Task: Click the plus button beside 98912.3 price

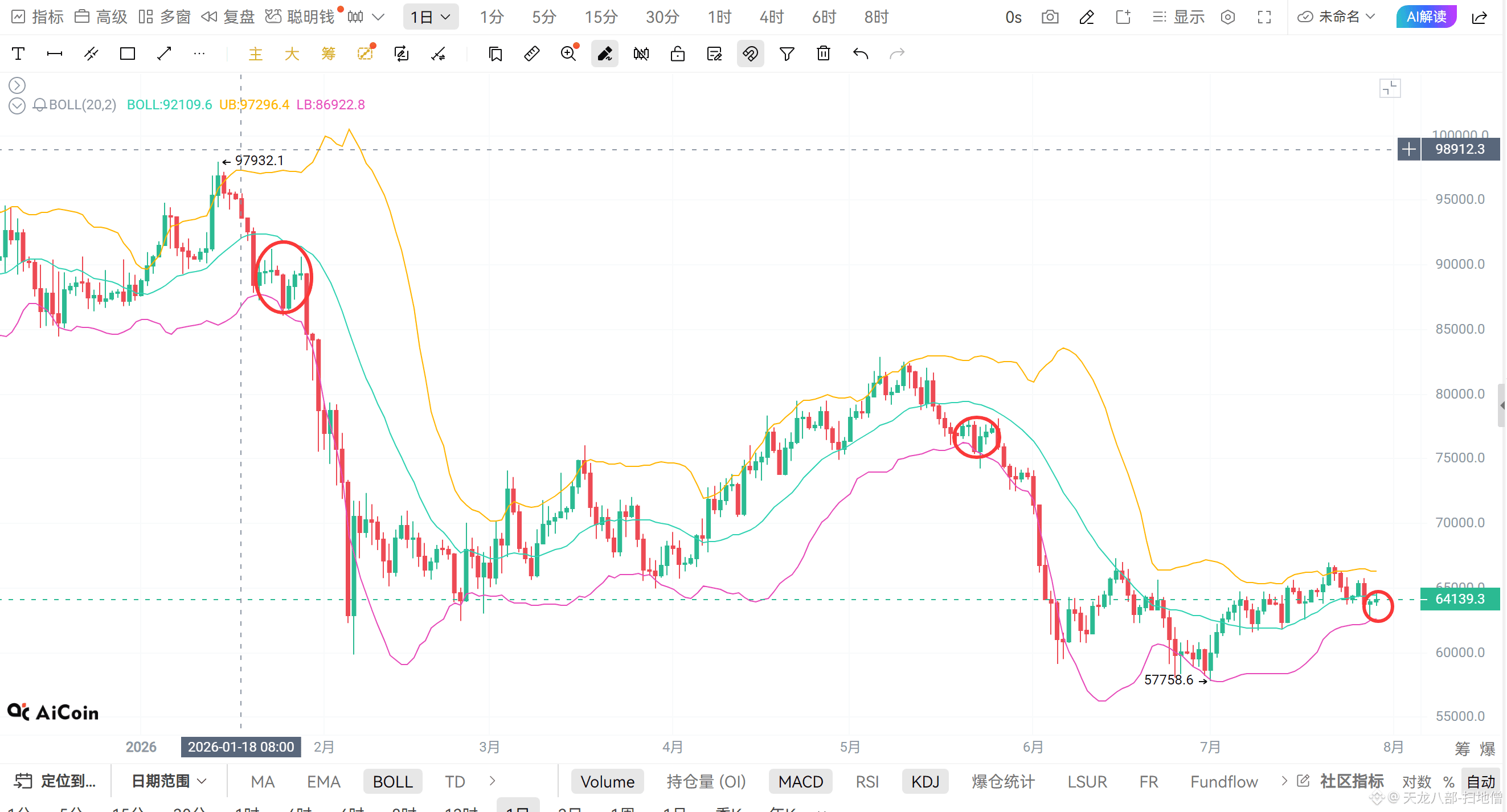Action: tap(1408, 149)
